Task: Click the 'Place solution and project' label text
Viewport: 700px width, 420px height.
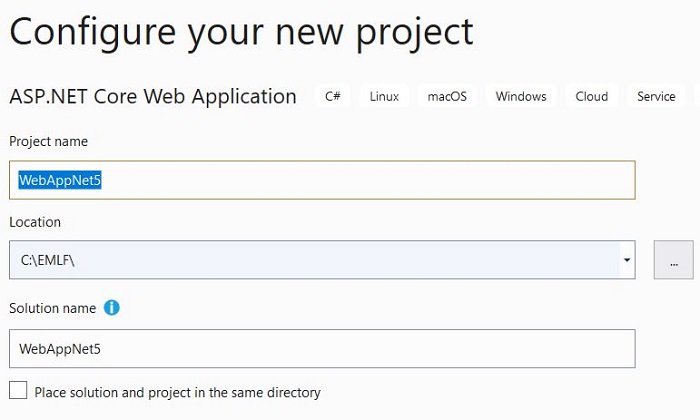Action: tap(177, 392)
